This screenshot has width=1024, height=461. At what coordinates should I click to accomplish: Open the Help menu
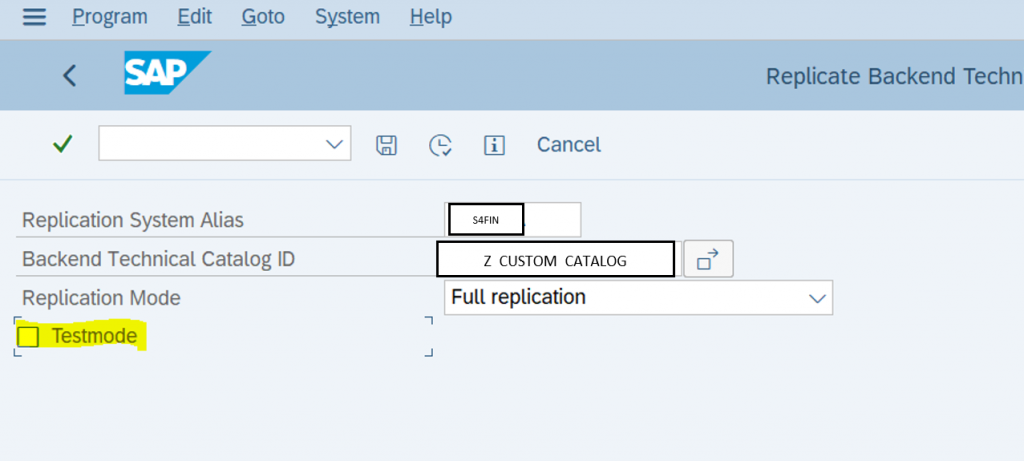430,17
